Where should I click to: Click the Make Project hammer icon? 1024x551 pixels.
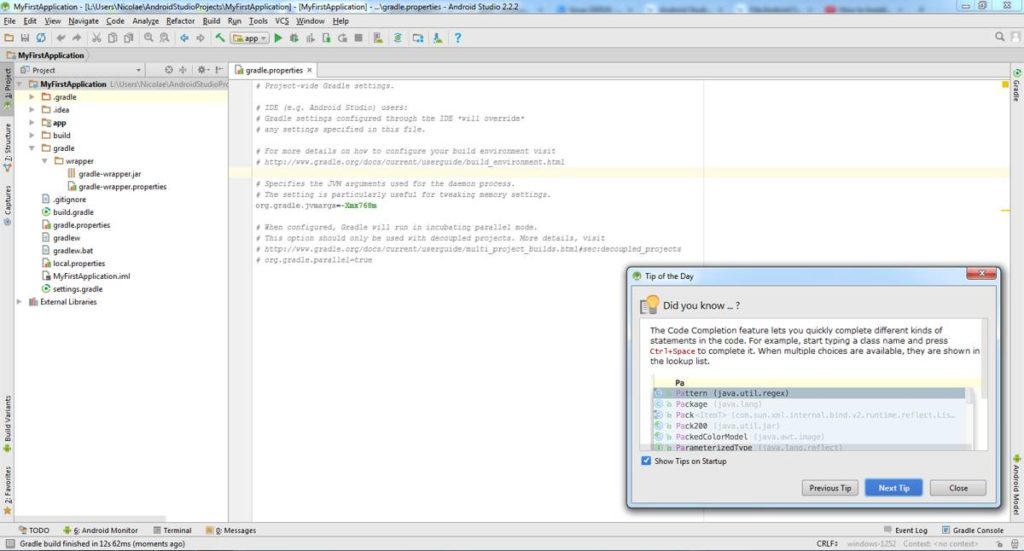tap(219, 38)
